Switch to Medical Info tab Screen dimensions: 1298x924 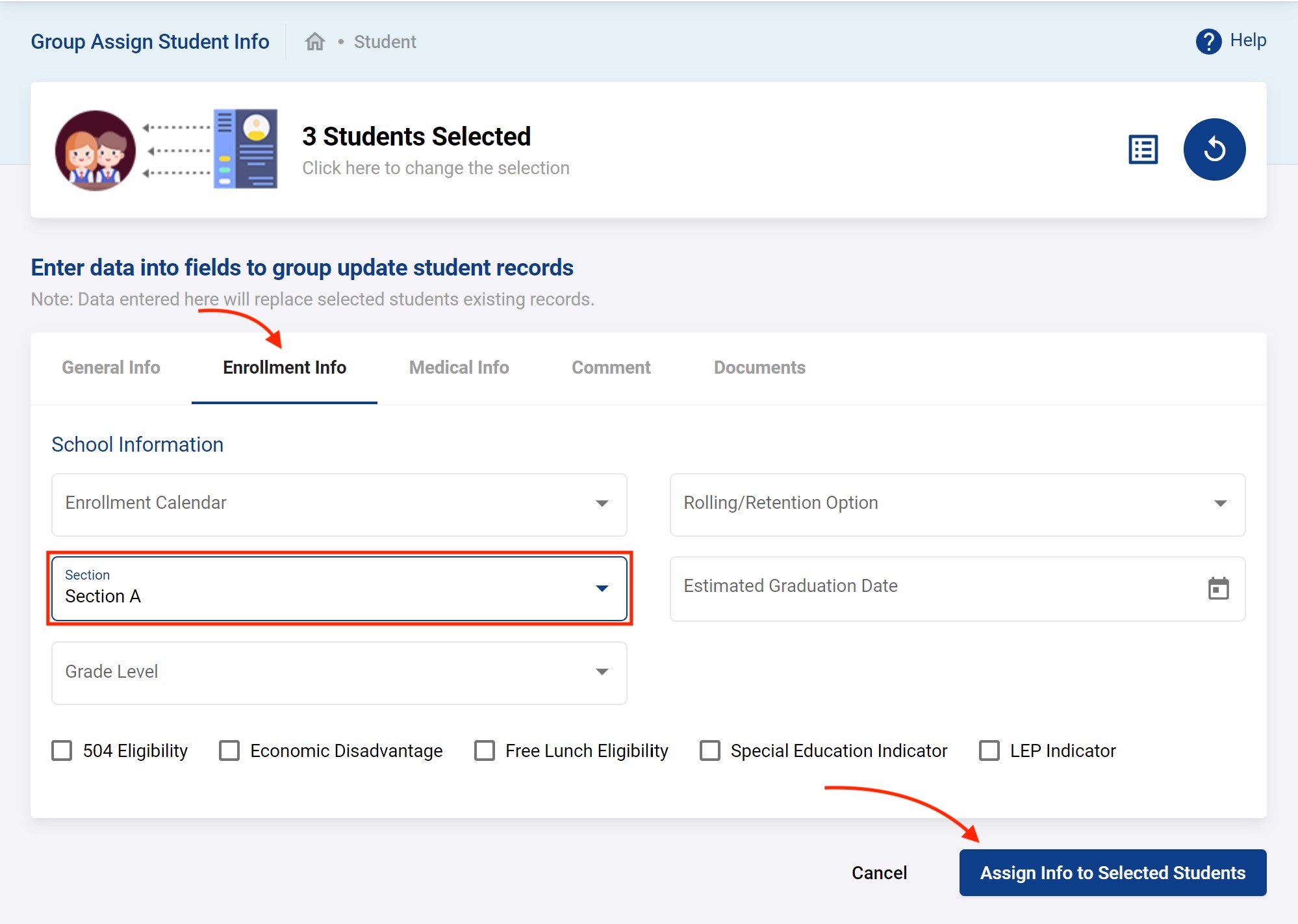(459, 368)
